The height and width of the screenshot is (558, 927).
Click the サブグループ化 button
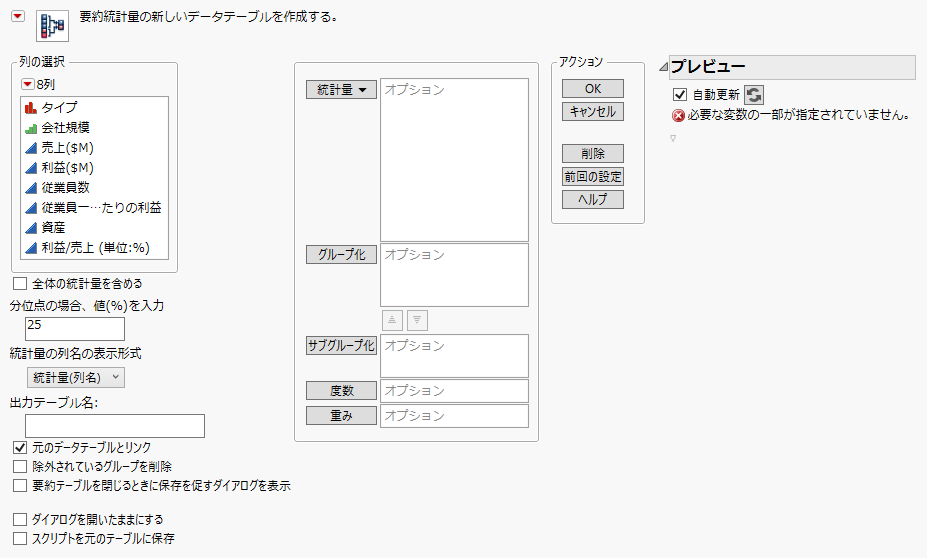[x=341, y=346]
